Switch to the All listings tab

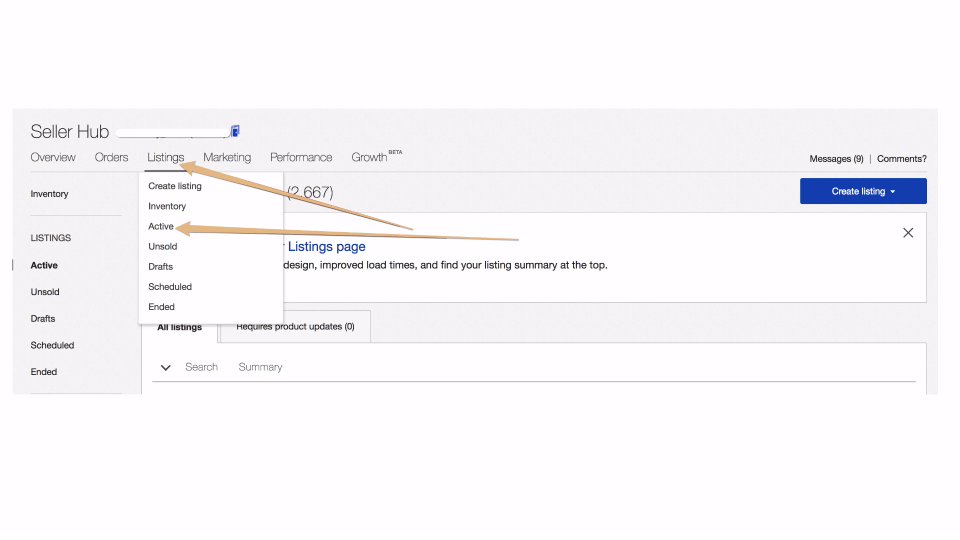point(179,328)
